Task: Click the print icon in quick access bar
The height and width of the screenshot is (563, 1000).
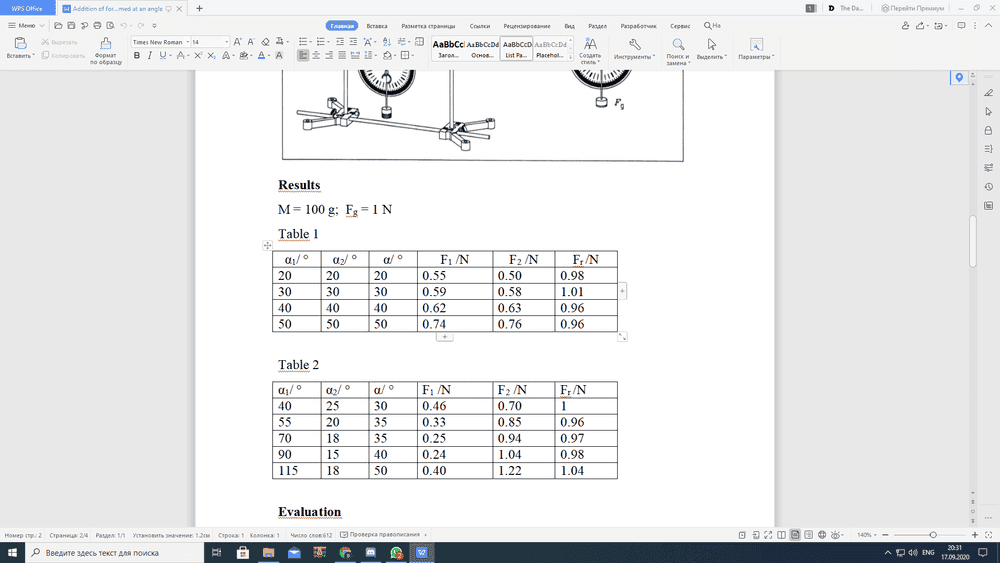Action: tap(97, 25)
